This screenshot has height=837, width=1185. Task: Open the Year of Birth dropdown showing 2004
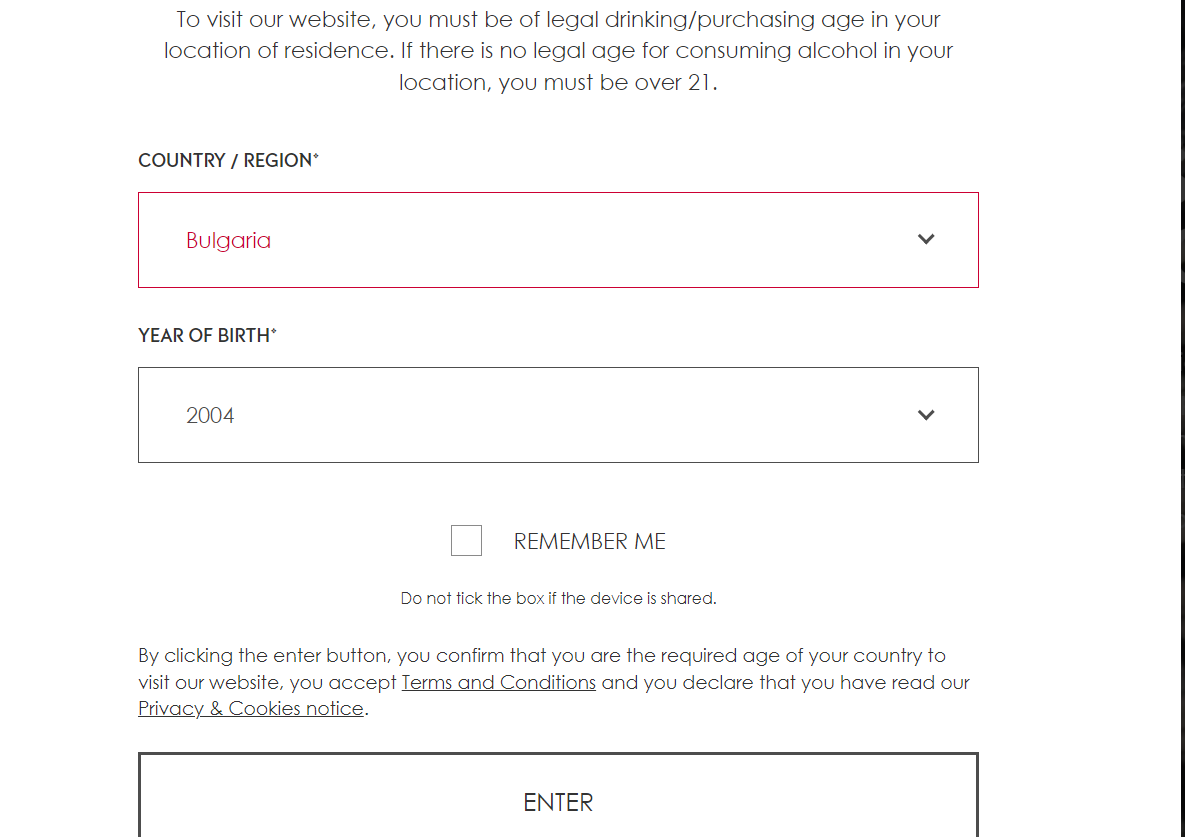coord(558,415)
